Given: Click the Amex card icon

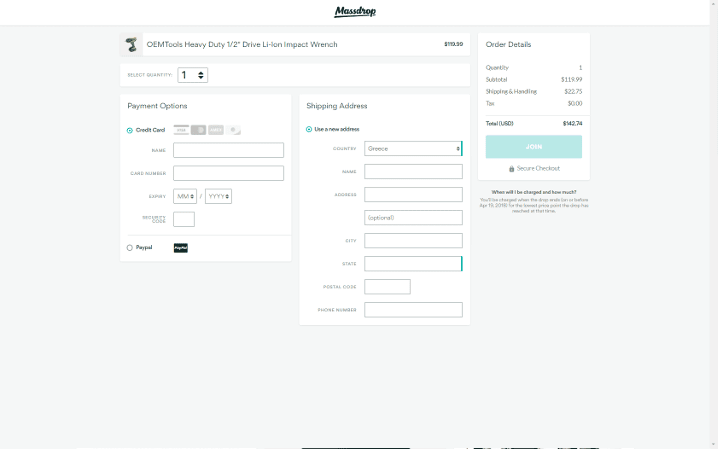Looking at the screenshot, I should click(x=216, y=130).
